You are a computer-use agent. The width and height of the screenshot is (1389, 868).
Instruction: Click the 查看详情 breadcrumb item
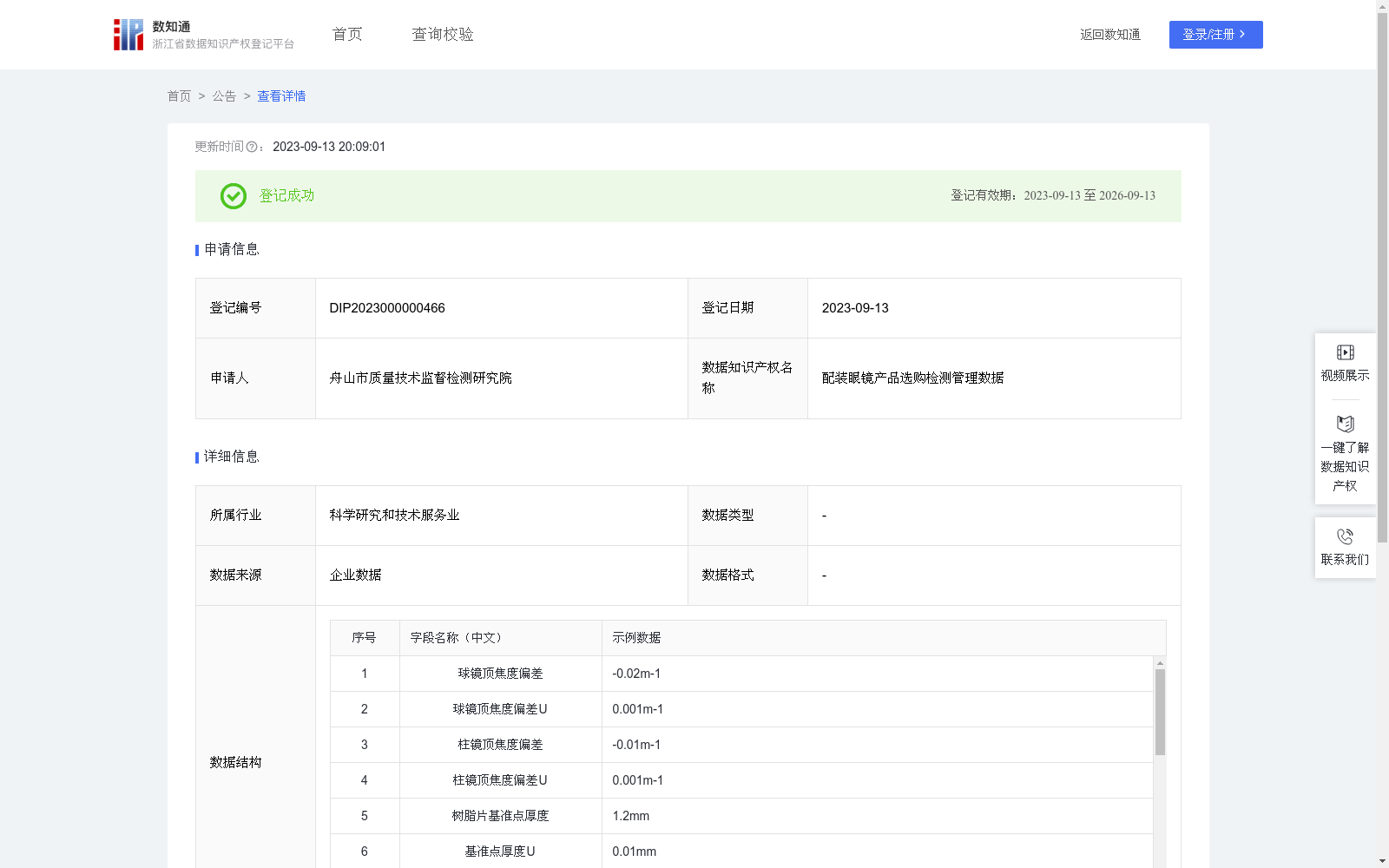click(x=281, y=96)
